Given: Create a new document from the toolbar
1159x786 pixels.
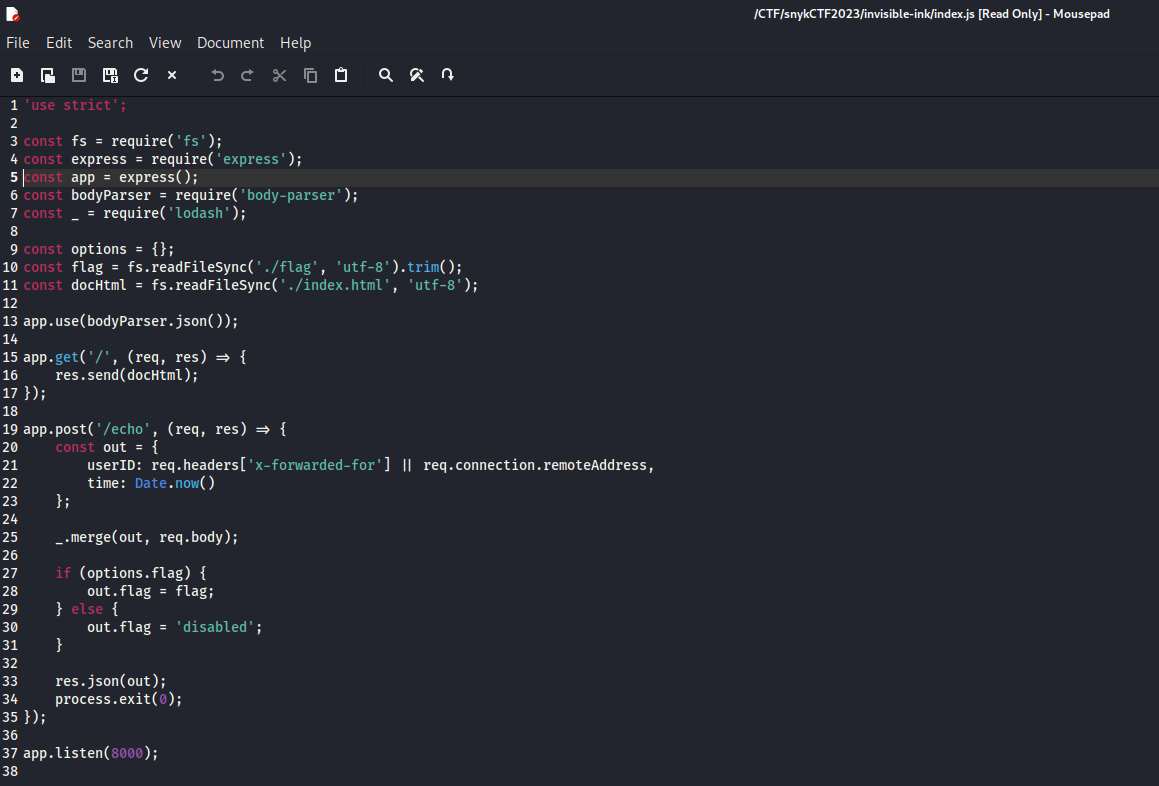Looking at the screenshot, I should (x=17, y=75).
